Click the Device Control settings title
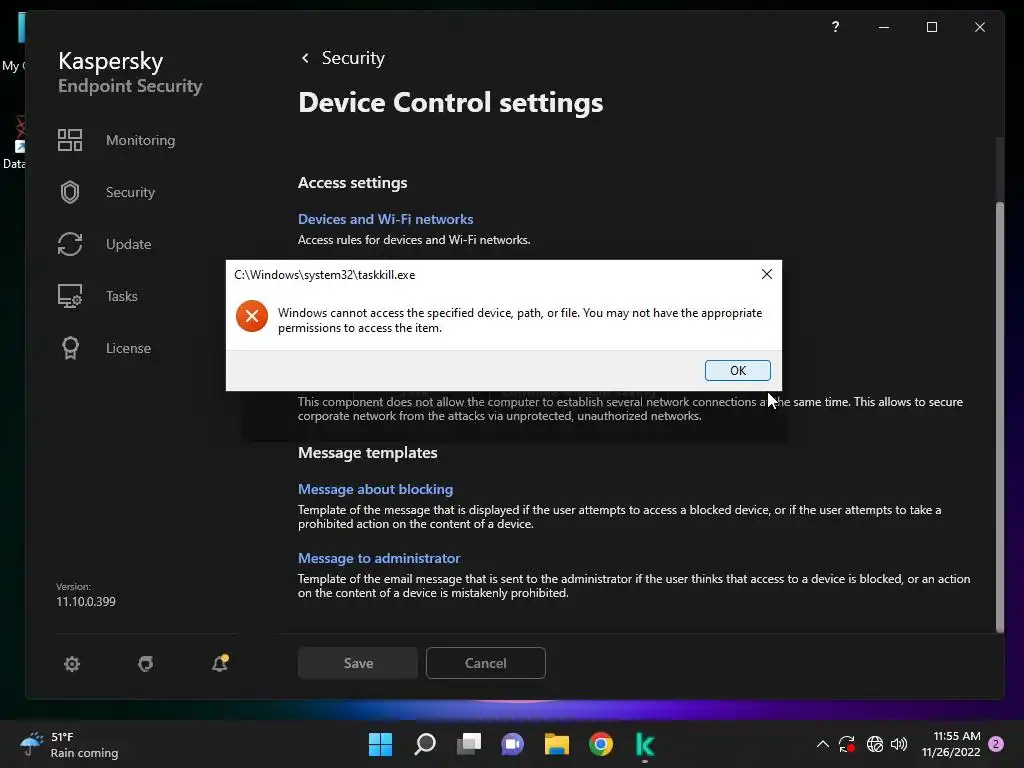 [451, 103]
